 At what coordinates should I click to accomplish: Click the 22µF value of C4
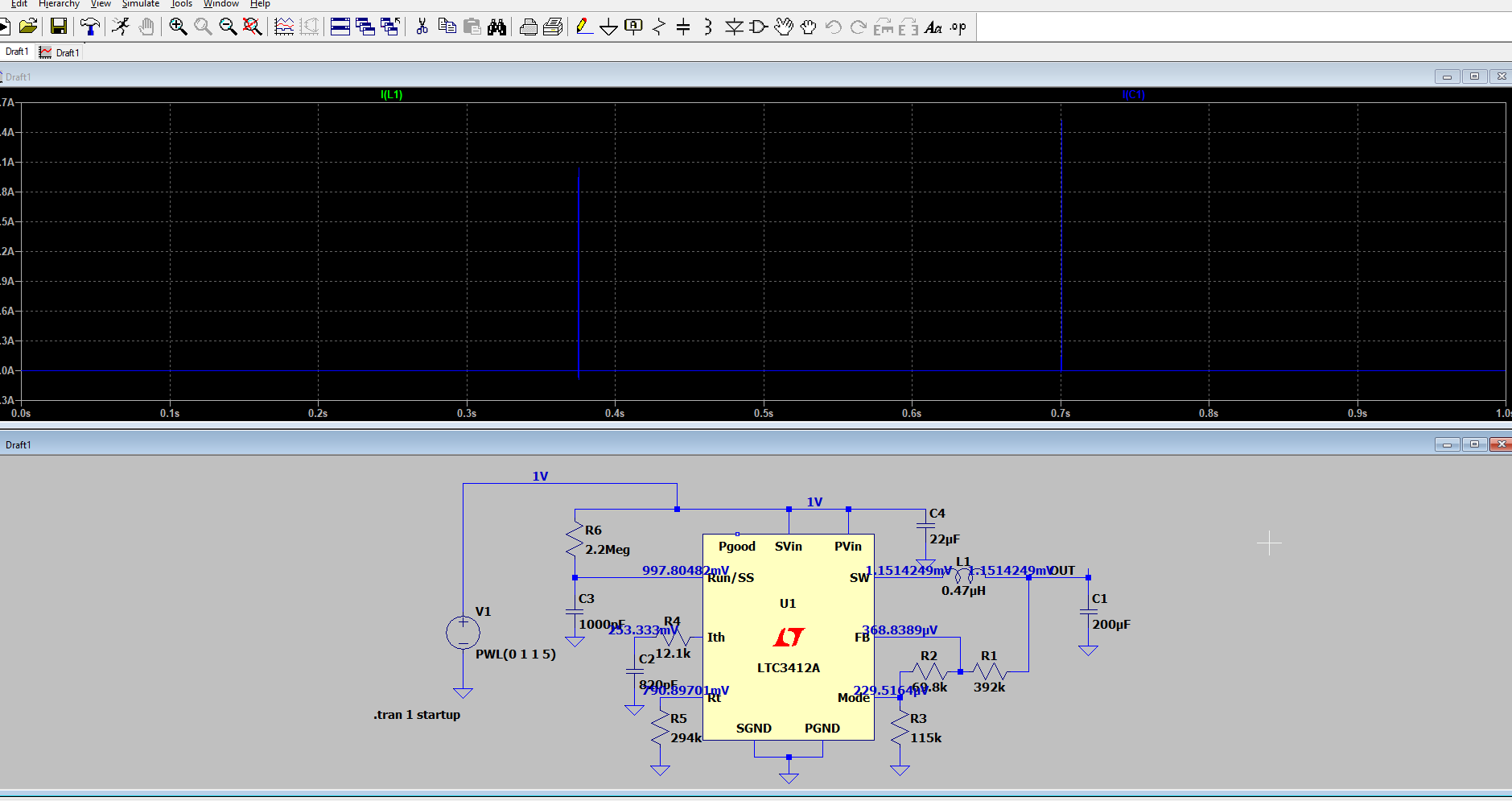[945, 539]
